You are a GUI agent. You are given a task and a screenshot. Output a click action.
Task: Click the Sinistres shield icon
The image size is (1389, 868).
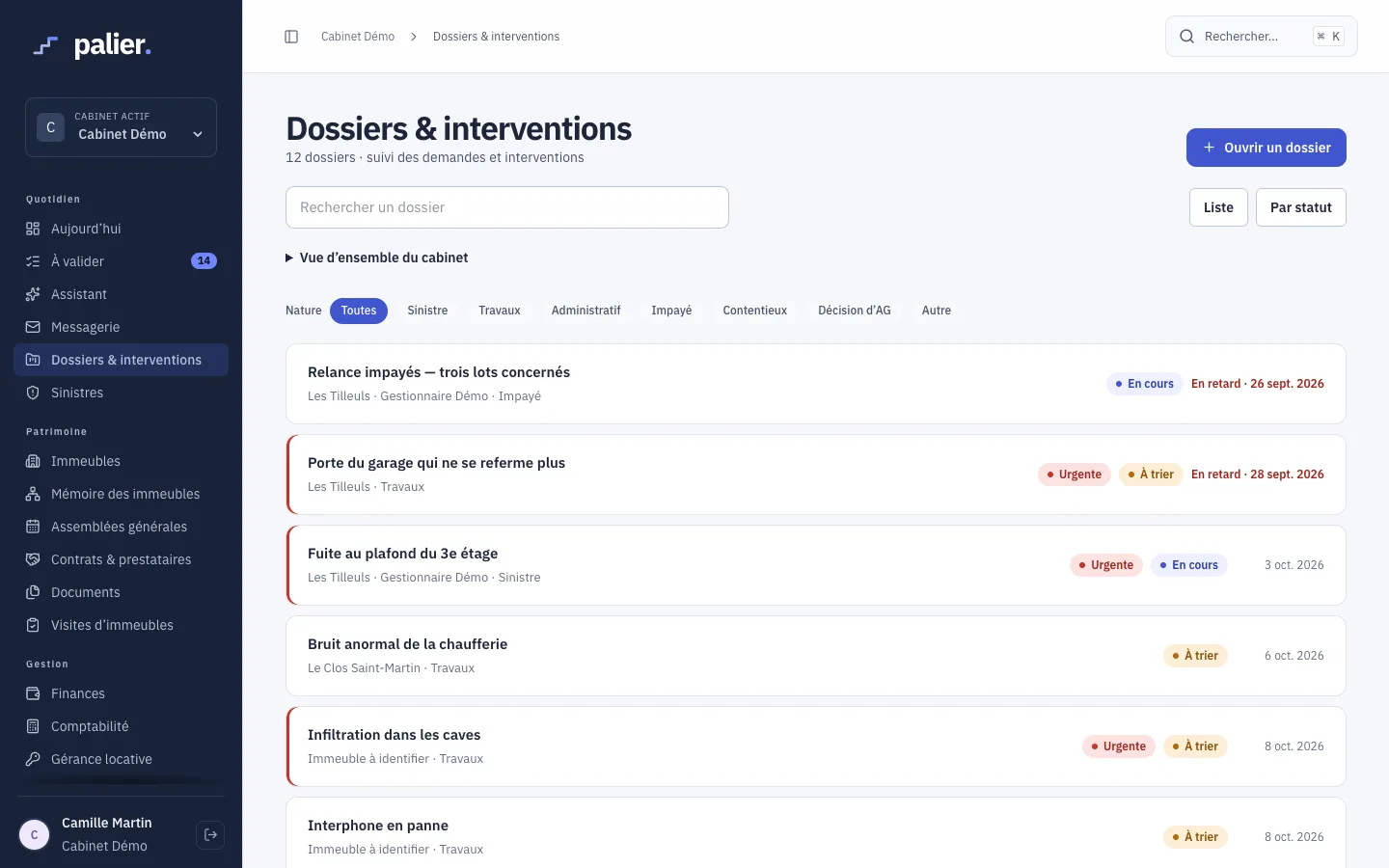(x=33, y=393)
